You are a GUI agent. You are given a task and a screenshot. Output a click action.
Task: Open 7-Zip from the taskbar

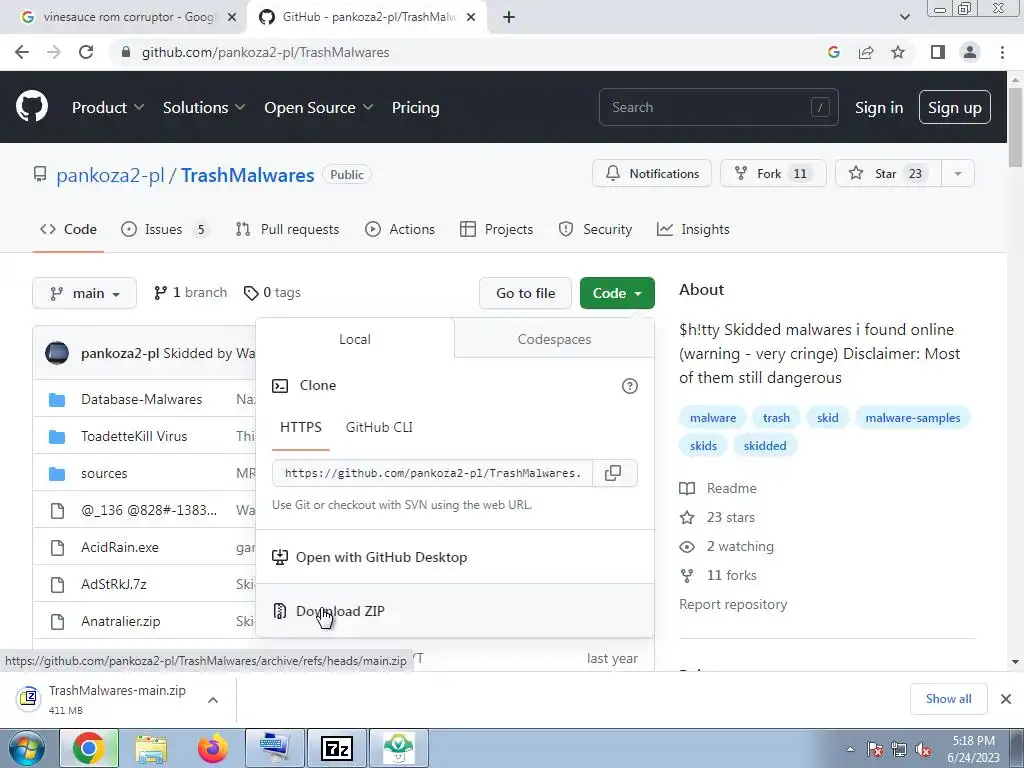337,748
